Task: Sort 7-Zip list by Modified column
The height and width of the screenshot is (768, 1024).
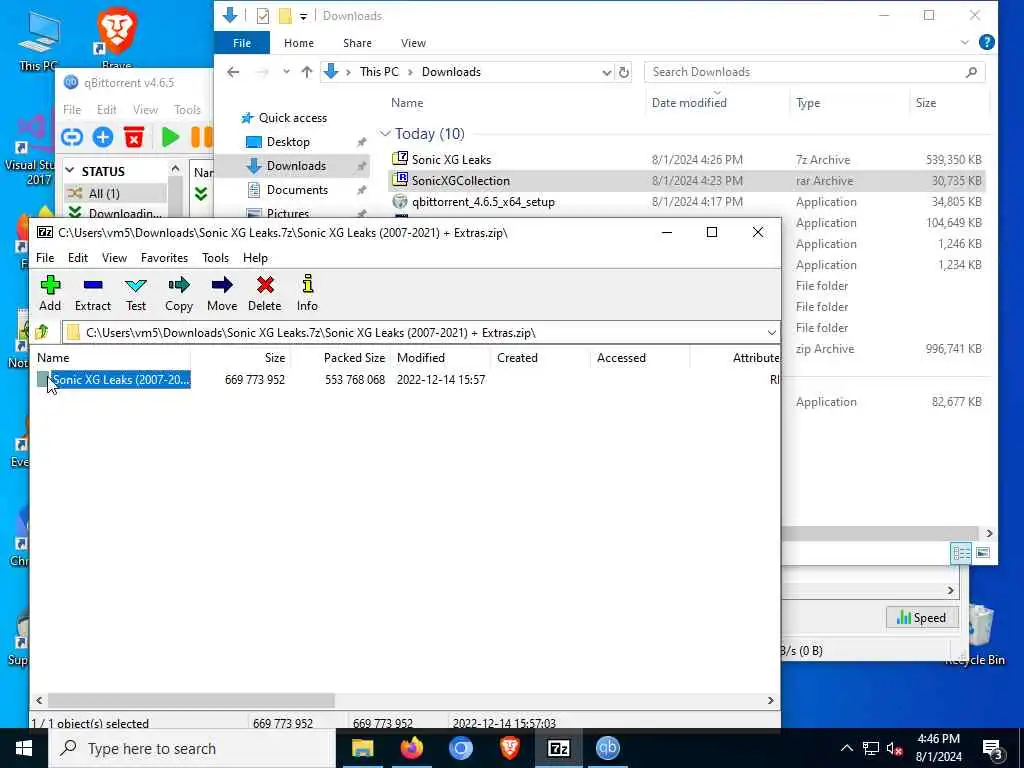Action: [x=421, y=358]
